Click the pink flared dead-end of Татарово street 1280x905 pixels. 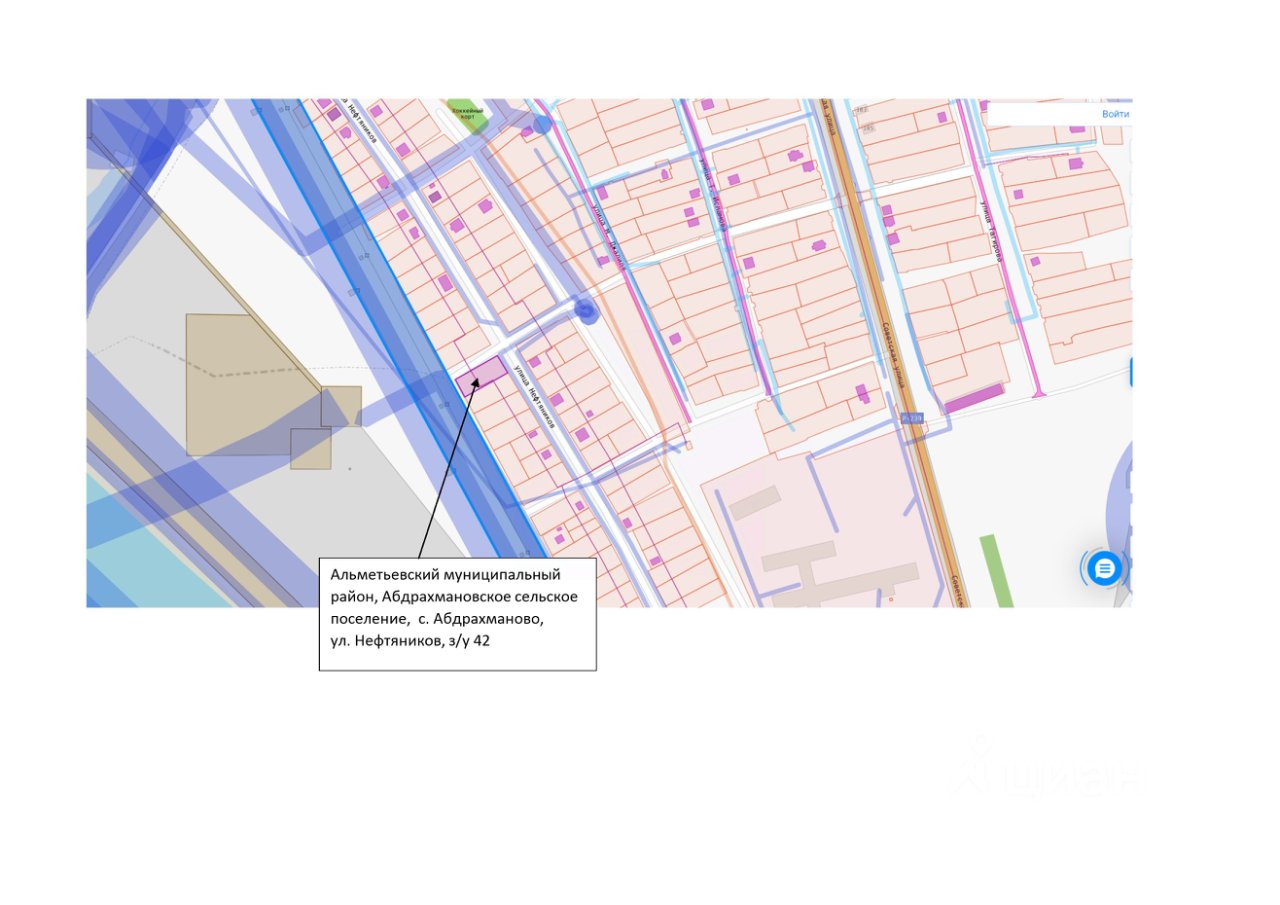[x=1040, y=391]
